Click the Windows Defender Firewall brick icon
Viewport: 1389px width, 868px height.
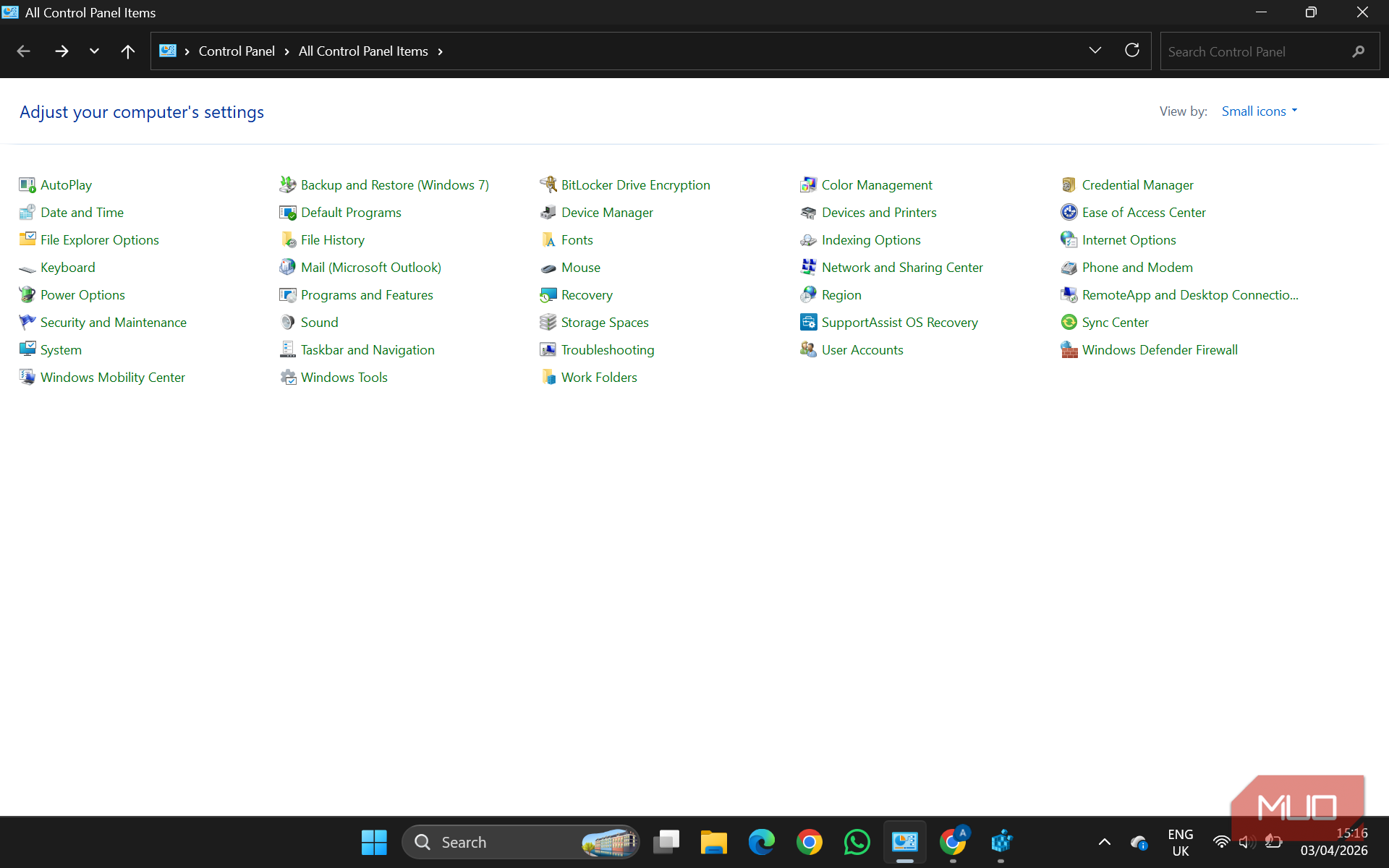1069,350
